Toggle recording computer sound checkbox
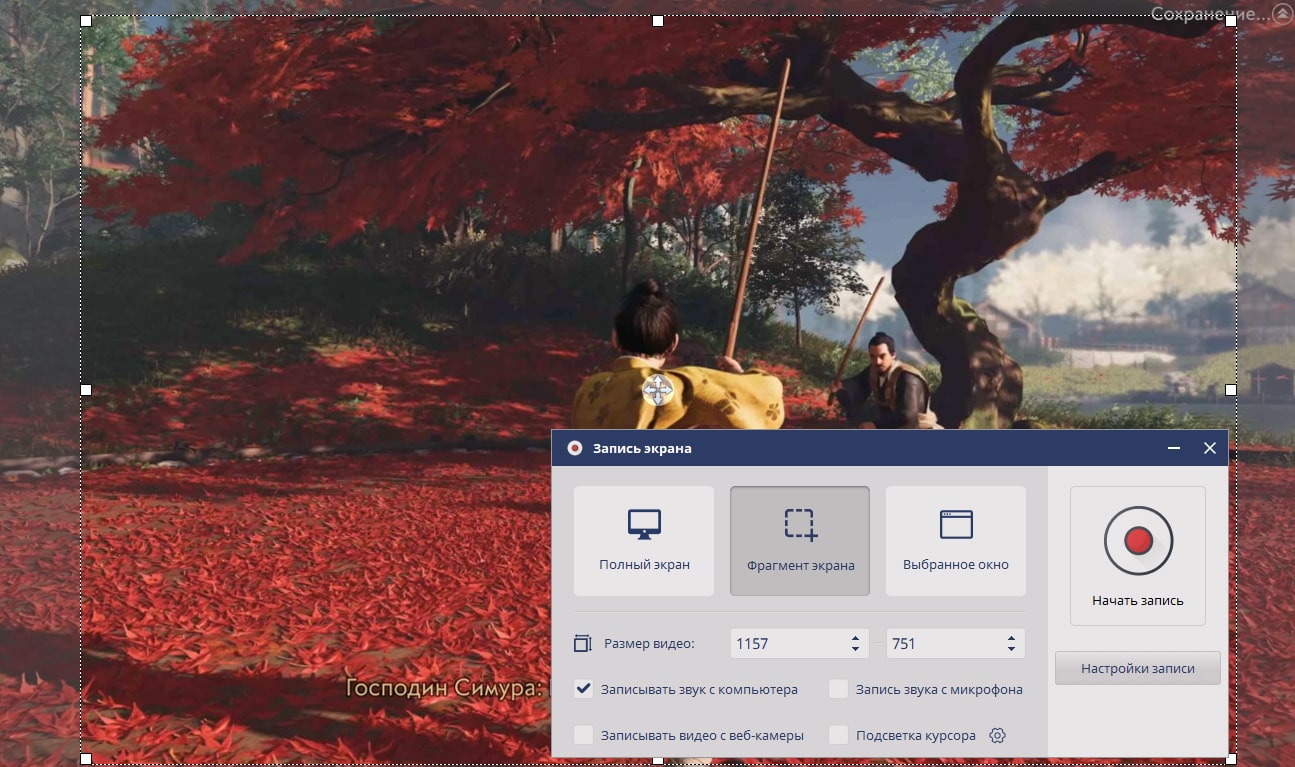Viewport: 1295px width, 767px height. 584,689
